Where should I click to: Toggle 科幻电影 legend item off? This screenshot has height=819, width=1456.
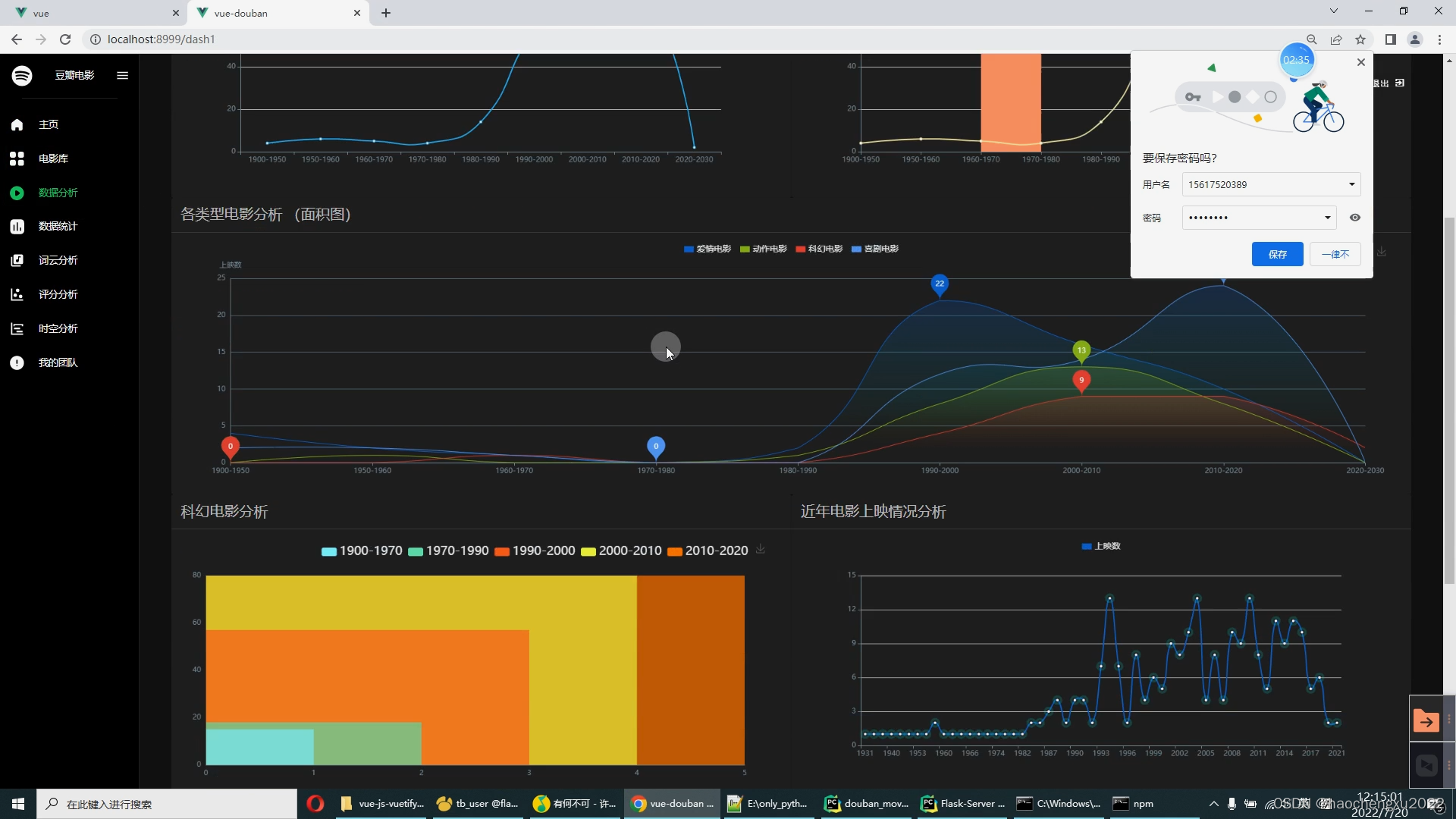point(819,249)
